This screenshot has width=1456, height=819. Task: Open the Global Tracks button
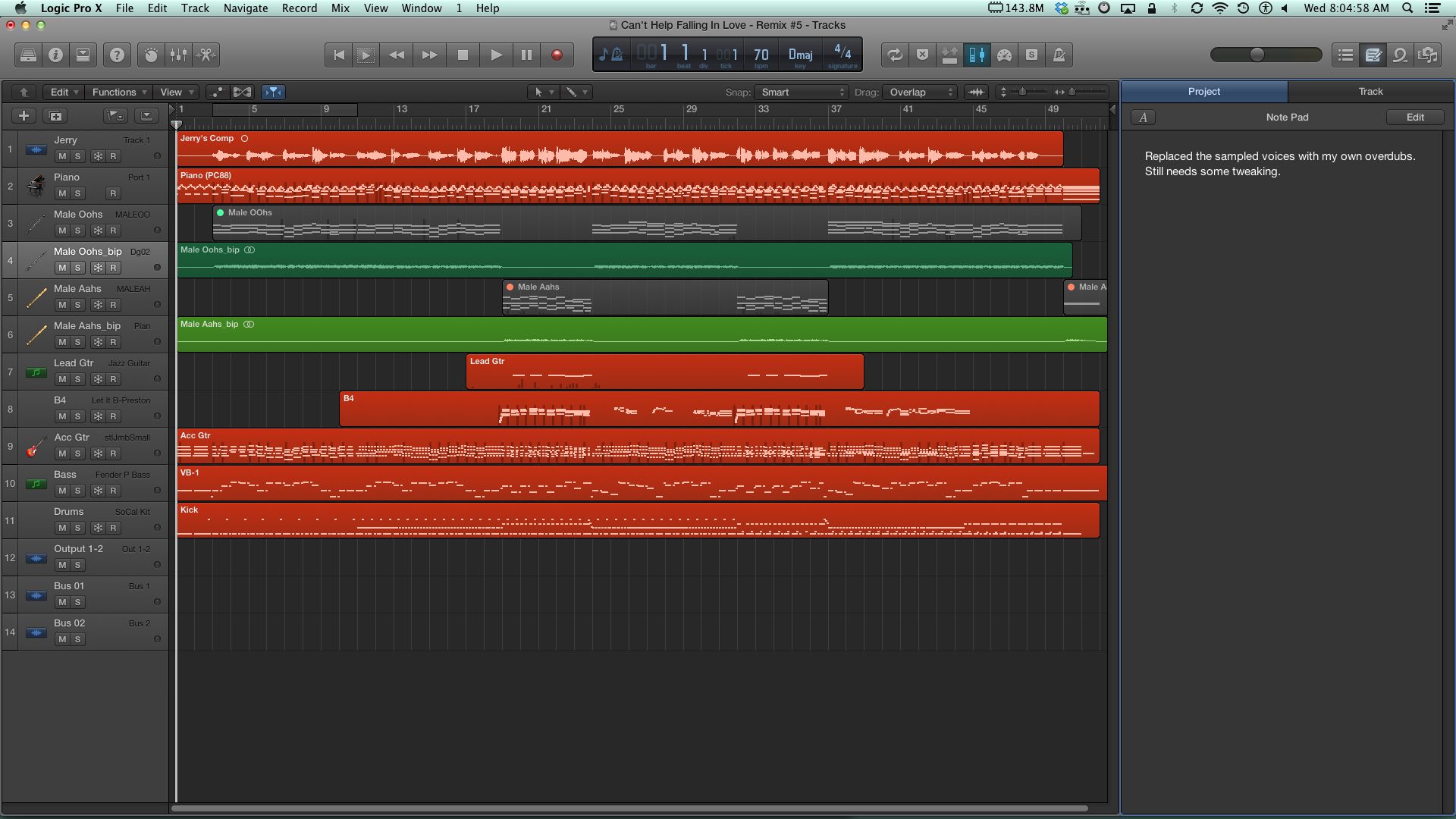pos(115,115)
